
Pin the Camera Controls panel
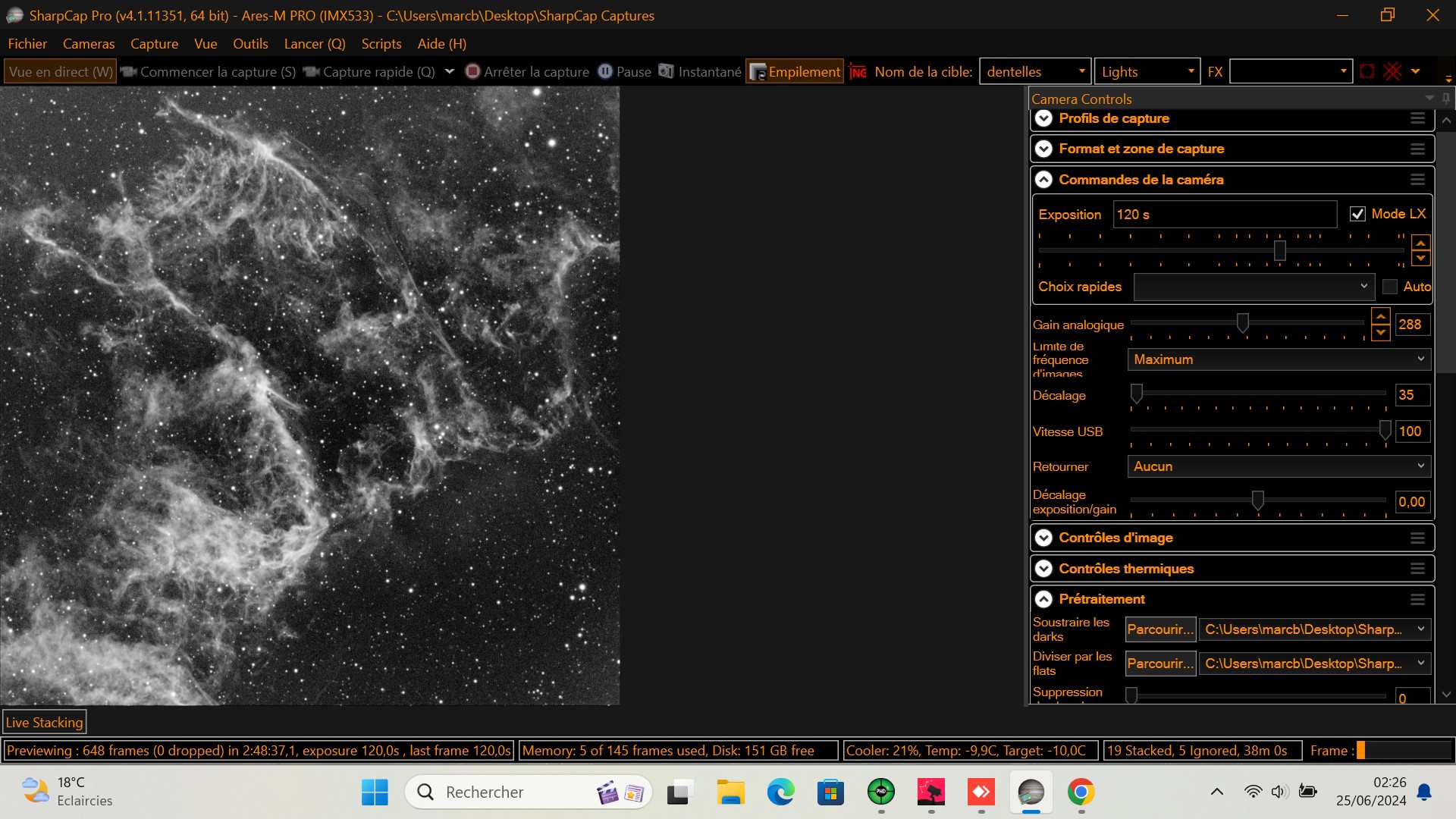coord(1446,99)
